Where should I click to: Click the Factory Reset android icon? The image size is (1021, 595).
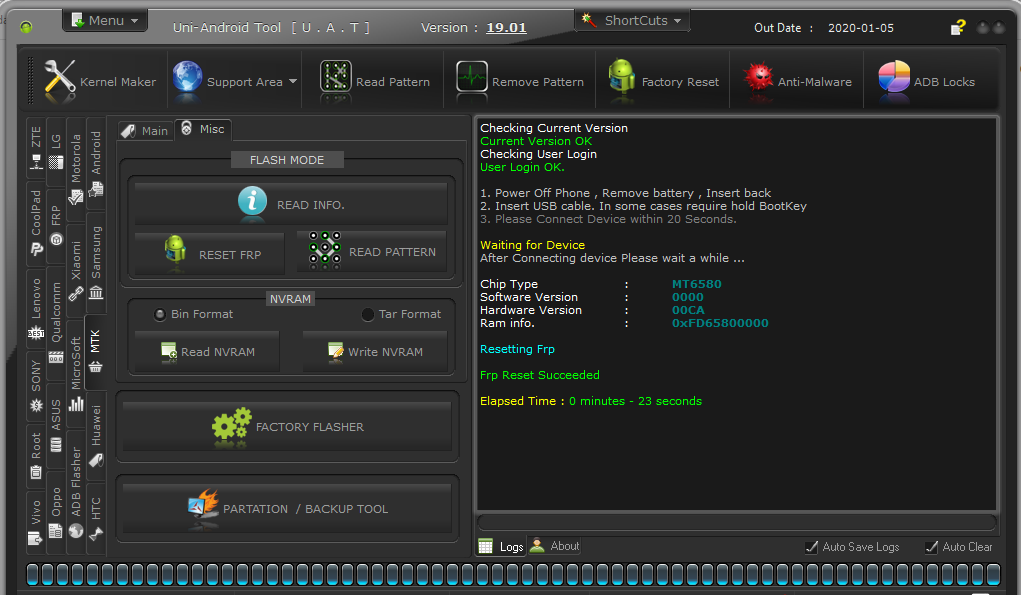click(x=621, y=77)
